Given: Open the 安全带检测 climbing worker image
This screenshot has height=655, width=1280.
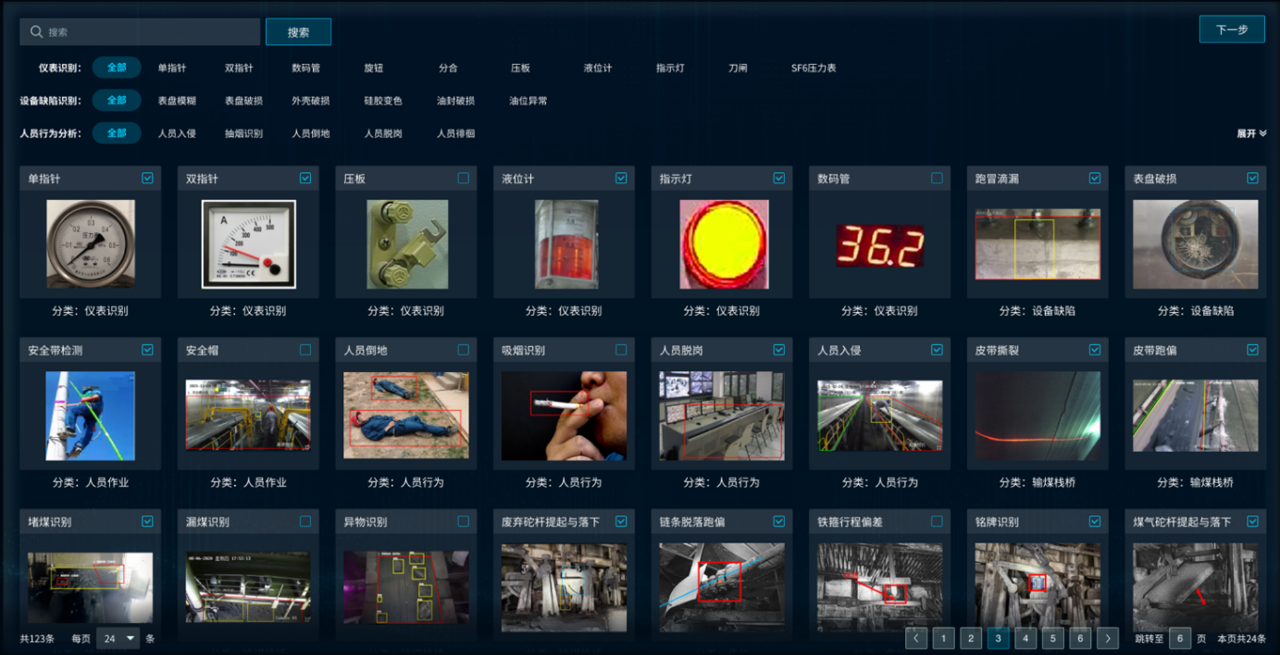Looking at the screenshot, I should (x=90, y=416).
